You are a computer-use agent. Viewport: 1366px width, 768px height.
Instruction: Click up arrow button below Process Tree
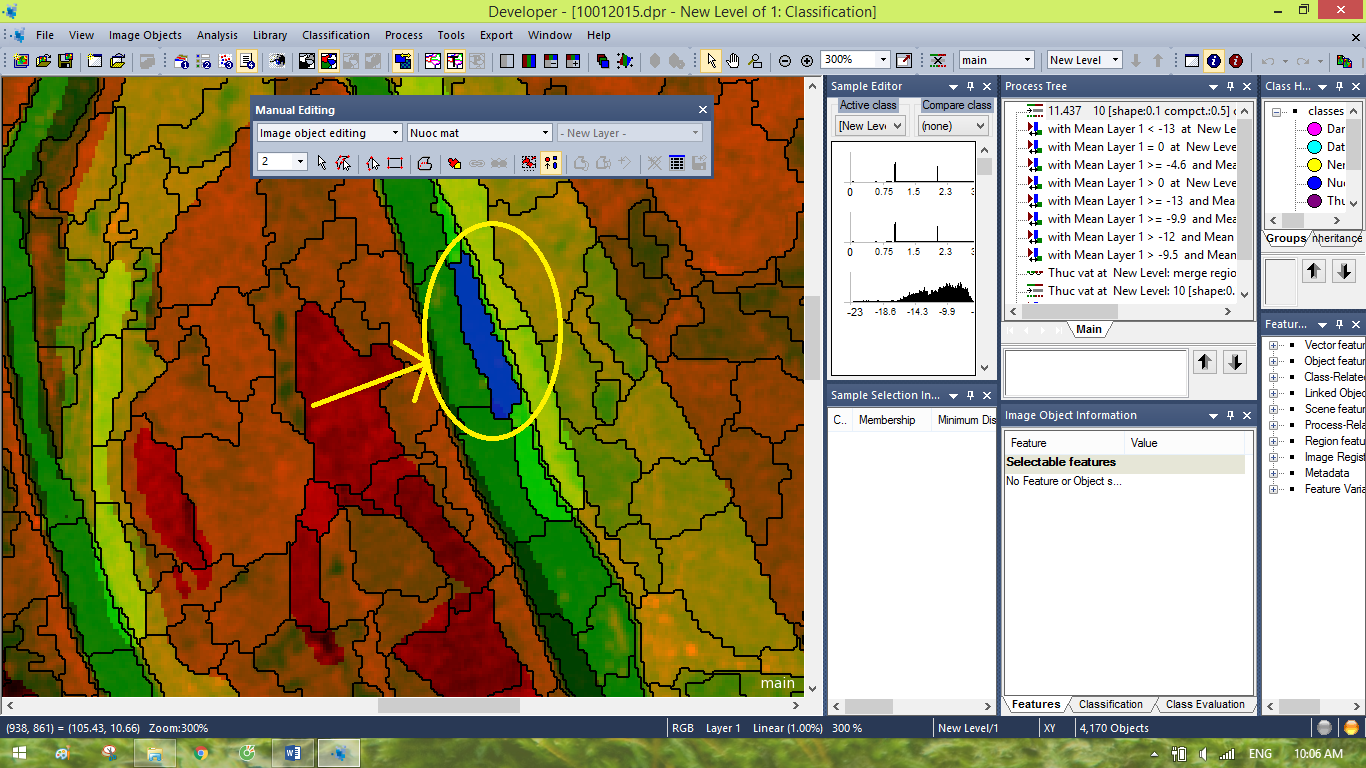tap(1205, 362)
